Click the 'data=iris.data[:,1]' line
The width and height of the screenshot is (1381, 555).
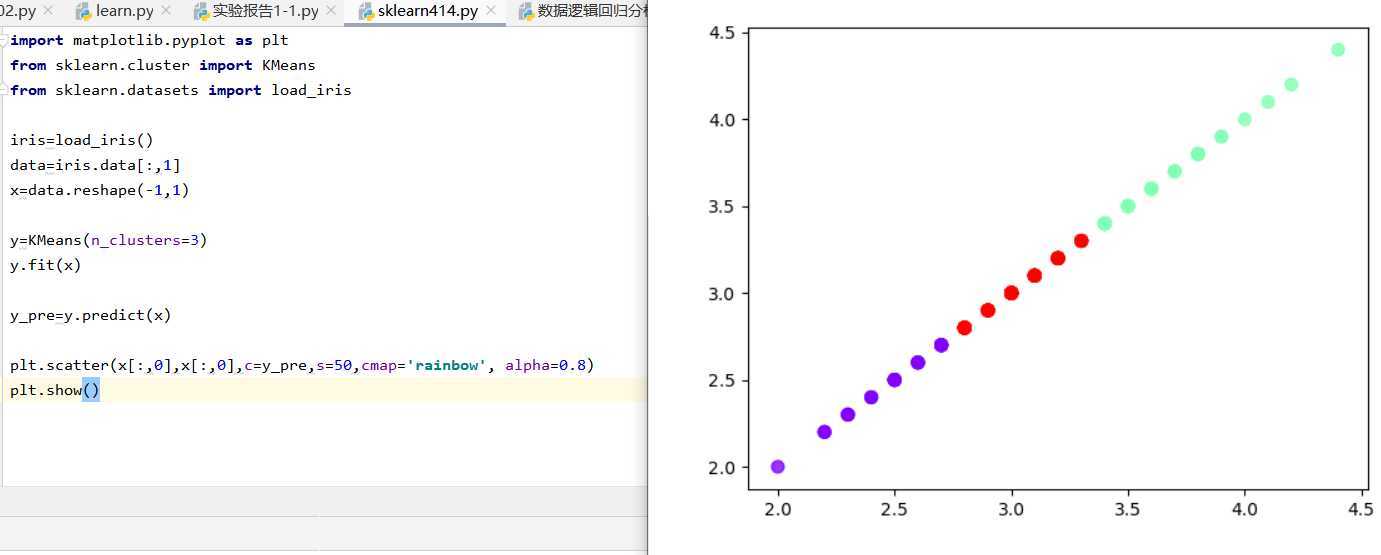click(96, 165)
